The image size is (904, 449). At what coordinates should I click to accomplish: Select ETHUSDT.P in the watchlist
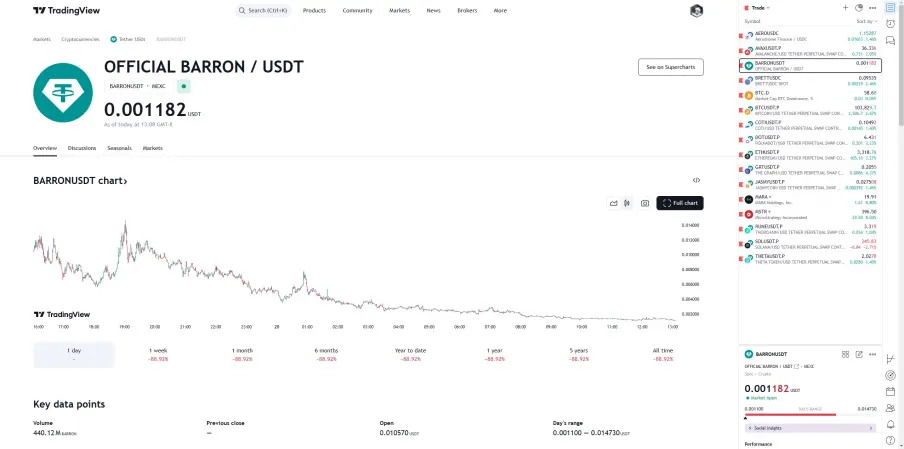point(810,155)
